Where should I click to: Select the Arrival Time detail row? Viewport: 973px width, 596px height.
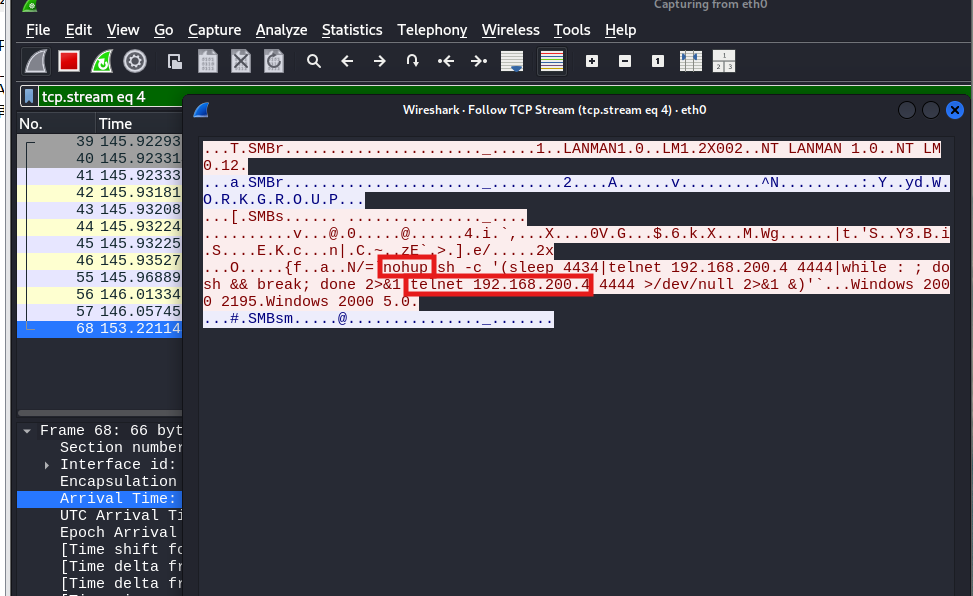pyautogui.click(x=100, y=499)
